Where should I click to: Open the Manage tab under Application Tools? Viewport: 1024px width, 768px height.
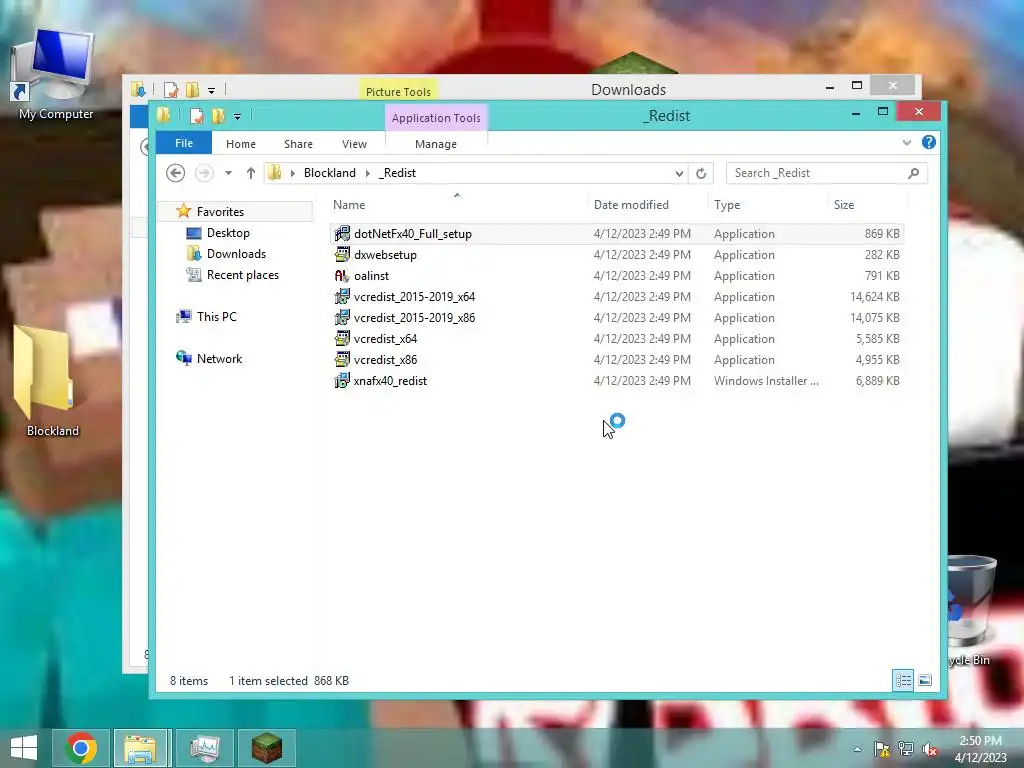436,144
